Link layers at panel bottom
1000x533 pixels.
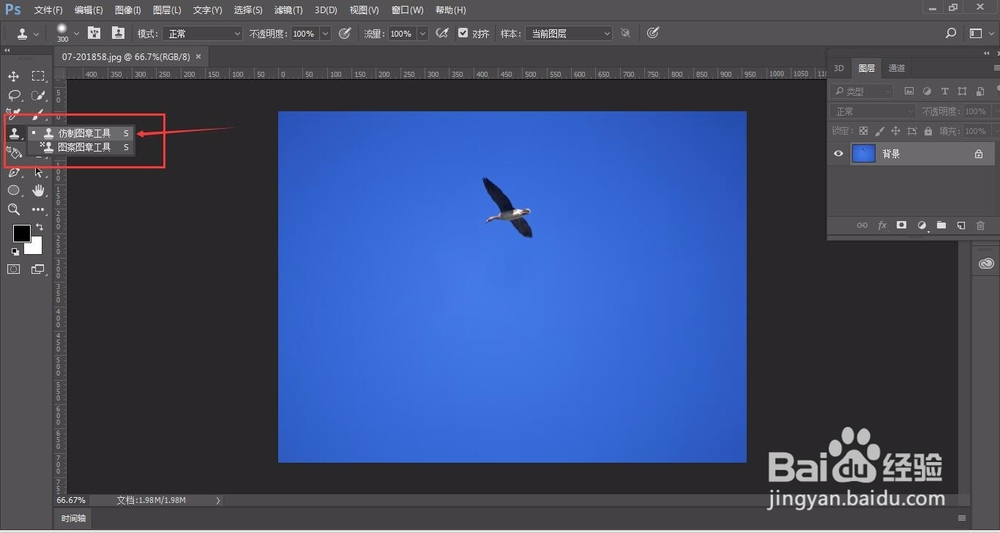862,225
